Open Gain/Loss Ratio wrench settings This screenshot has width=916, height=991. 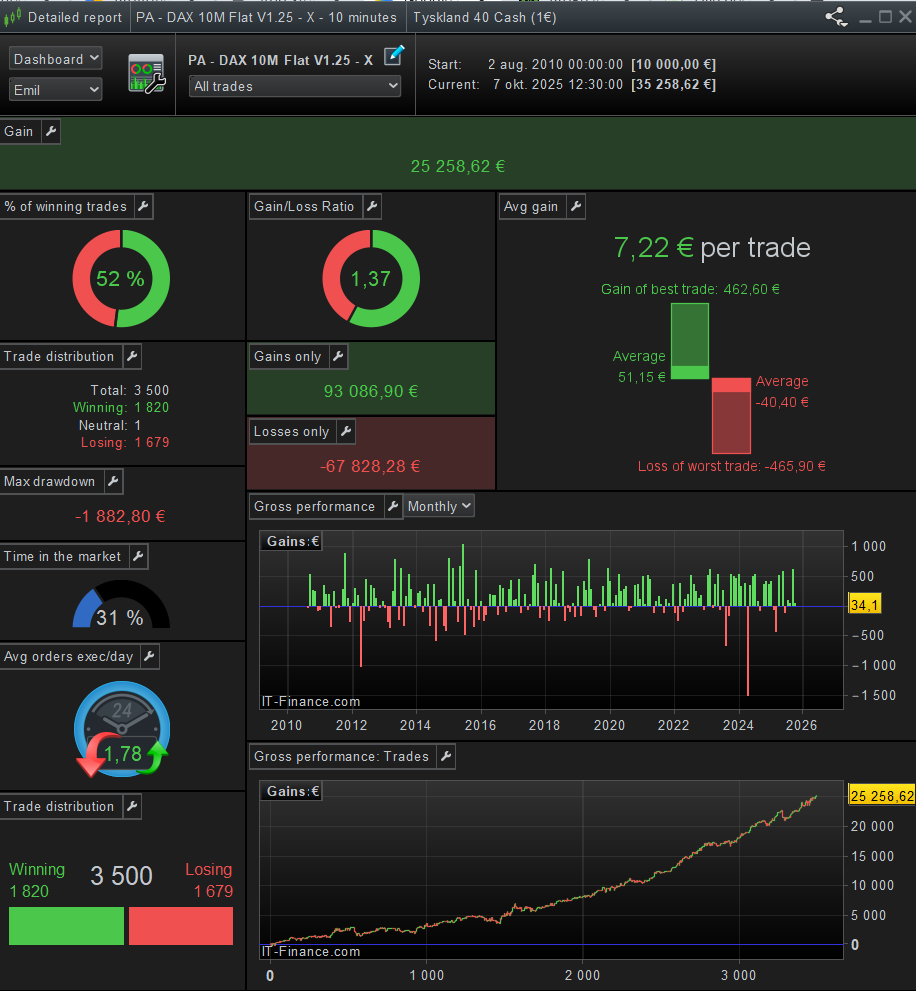click(371, 206)
